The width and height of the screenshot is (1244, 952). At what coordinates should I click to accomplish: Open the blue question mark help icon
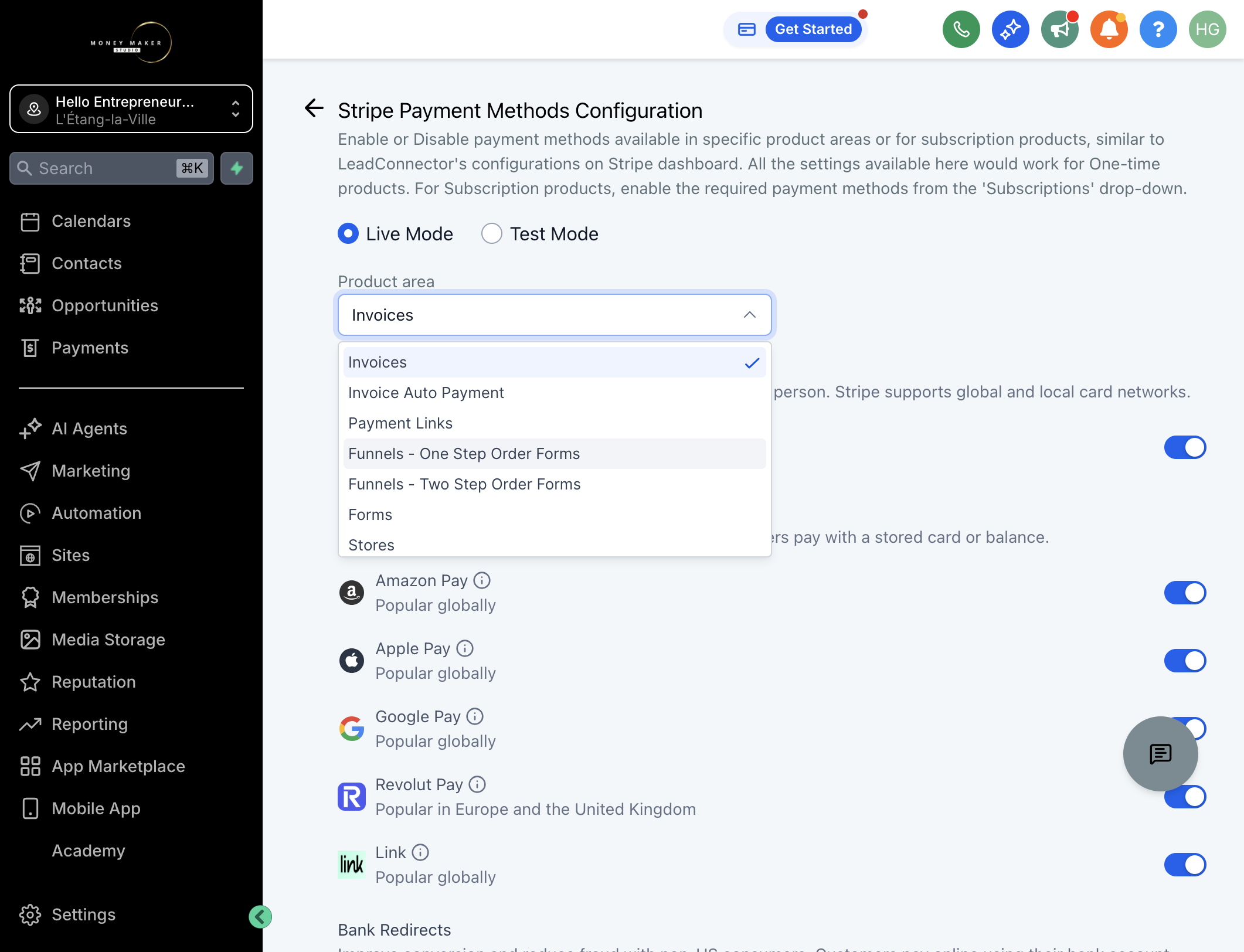click(1158, 29)
